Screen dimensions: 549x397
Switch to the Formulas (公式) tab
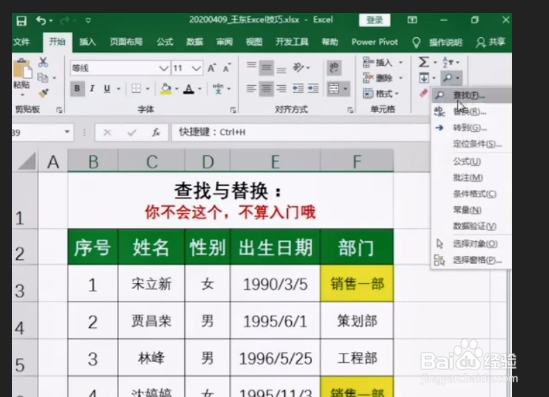[x=165, y=42]
